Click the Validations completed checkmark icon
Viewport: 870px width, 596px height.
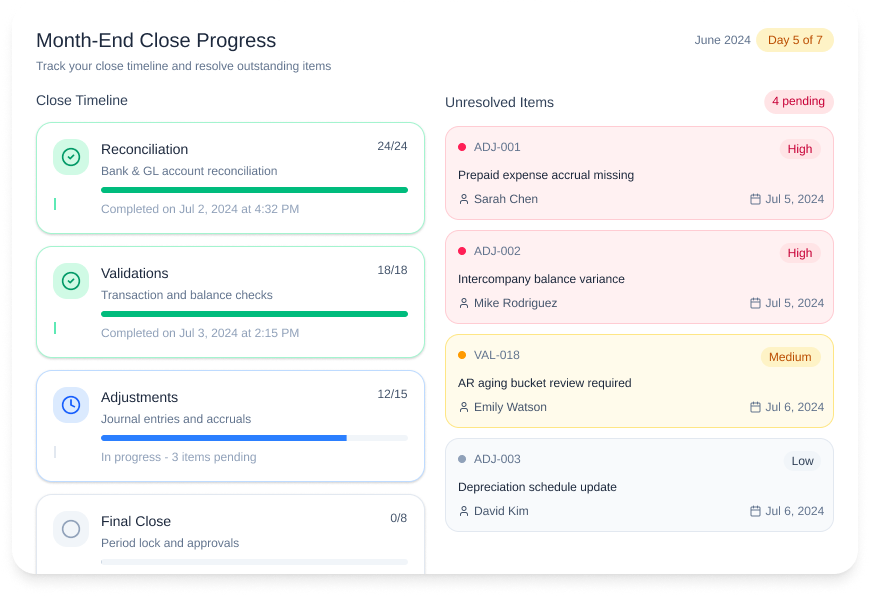click(x=71, y=281)
